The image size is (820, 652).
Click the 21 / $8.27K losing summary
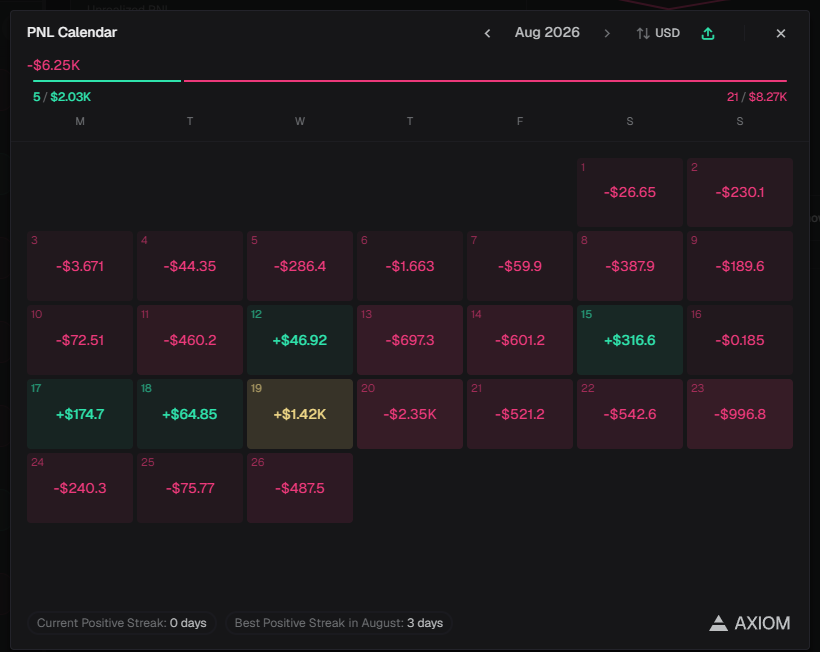pos(757,97)
